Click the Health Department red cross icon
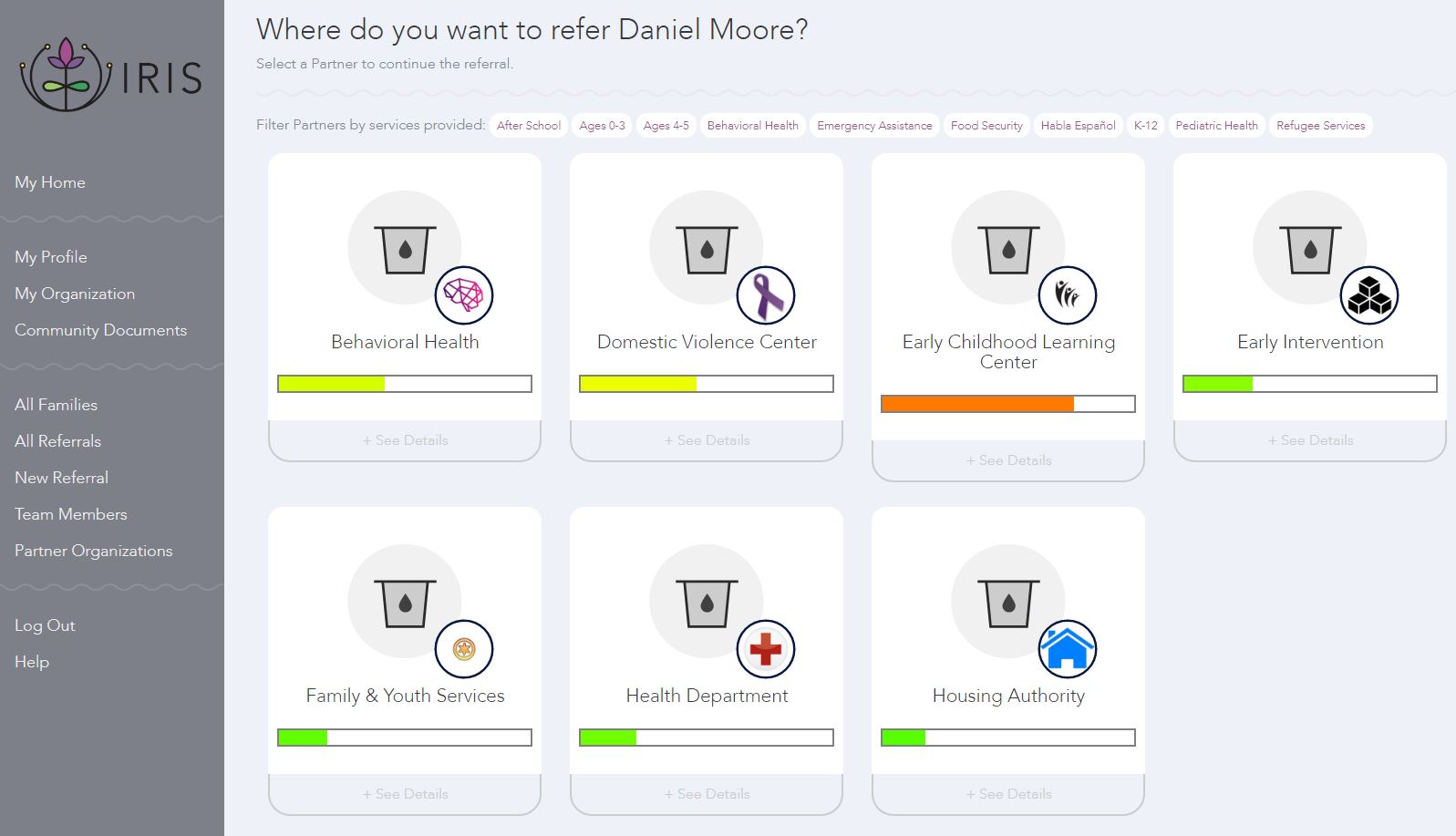 click(x=766, y=649)
